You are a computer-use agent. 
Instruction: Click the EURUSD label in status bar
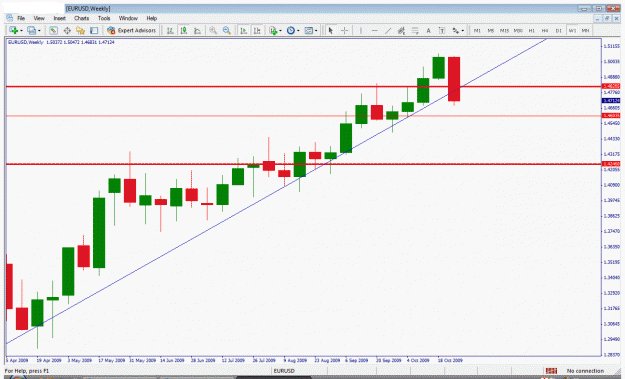[284, 371]
